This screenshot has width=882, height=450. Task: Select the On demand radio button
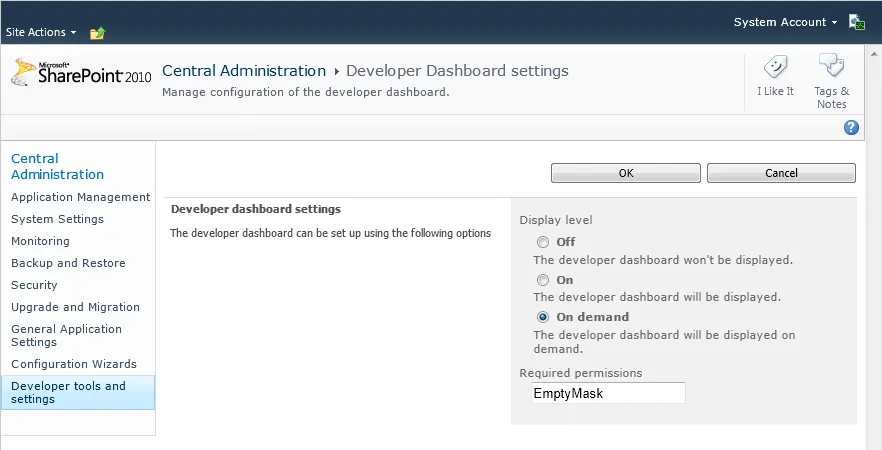543,317
